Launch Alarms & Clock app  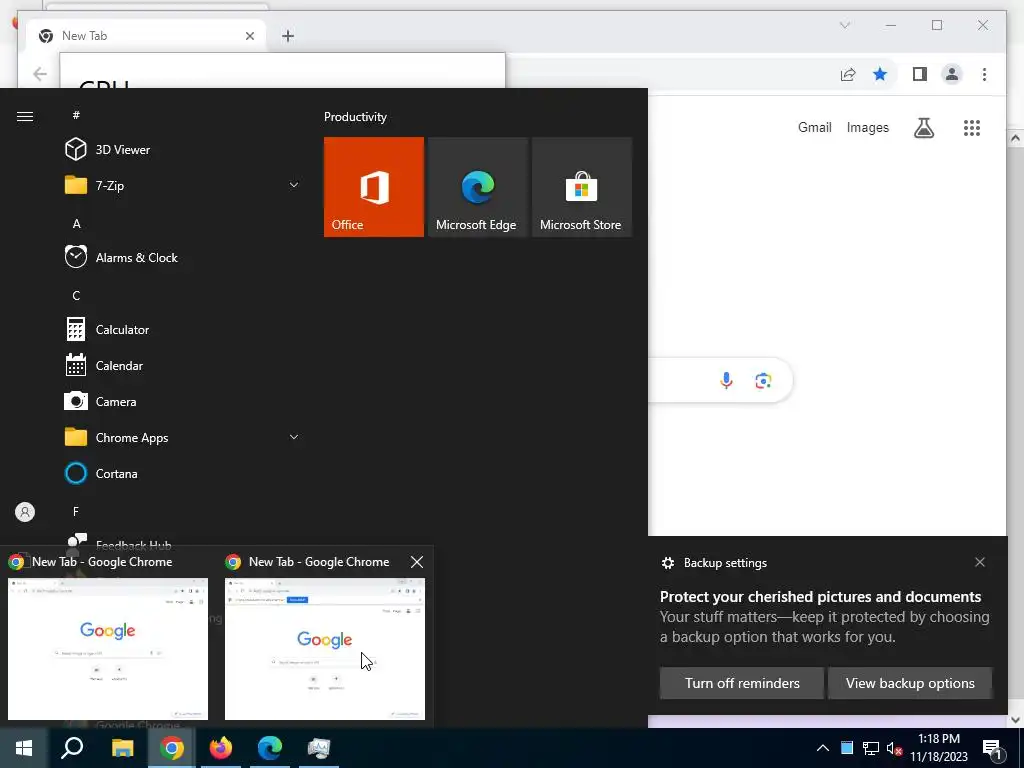click(x=183, y=257)
